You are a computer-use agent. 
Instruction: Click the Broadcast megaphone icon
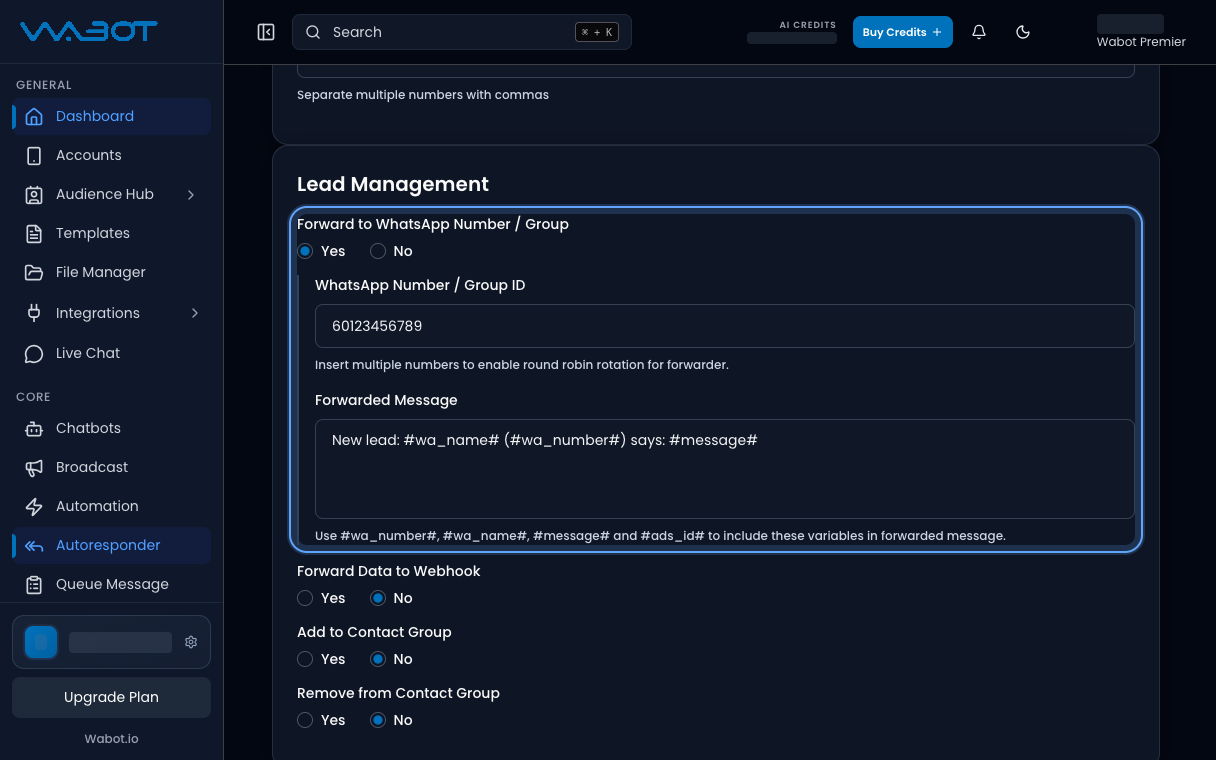pyautogui.click(x=34, y=467)
